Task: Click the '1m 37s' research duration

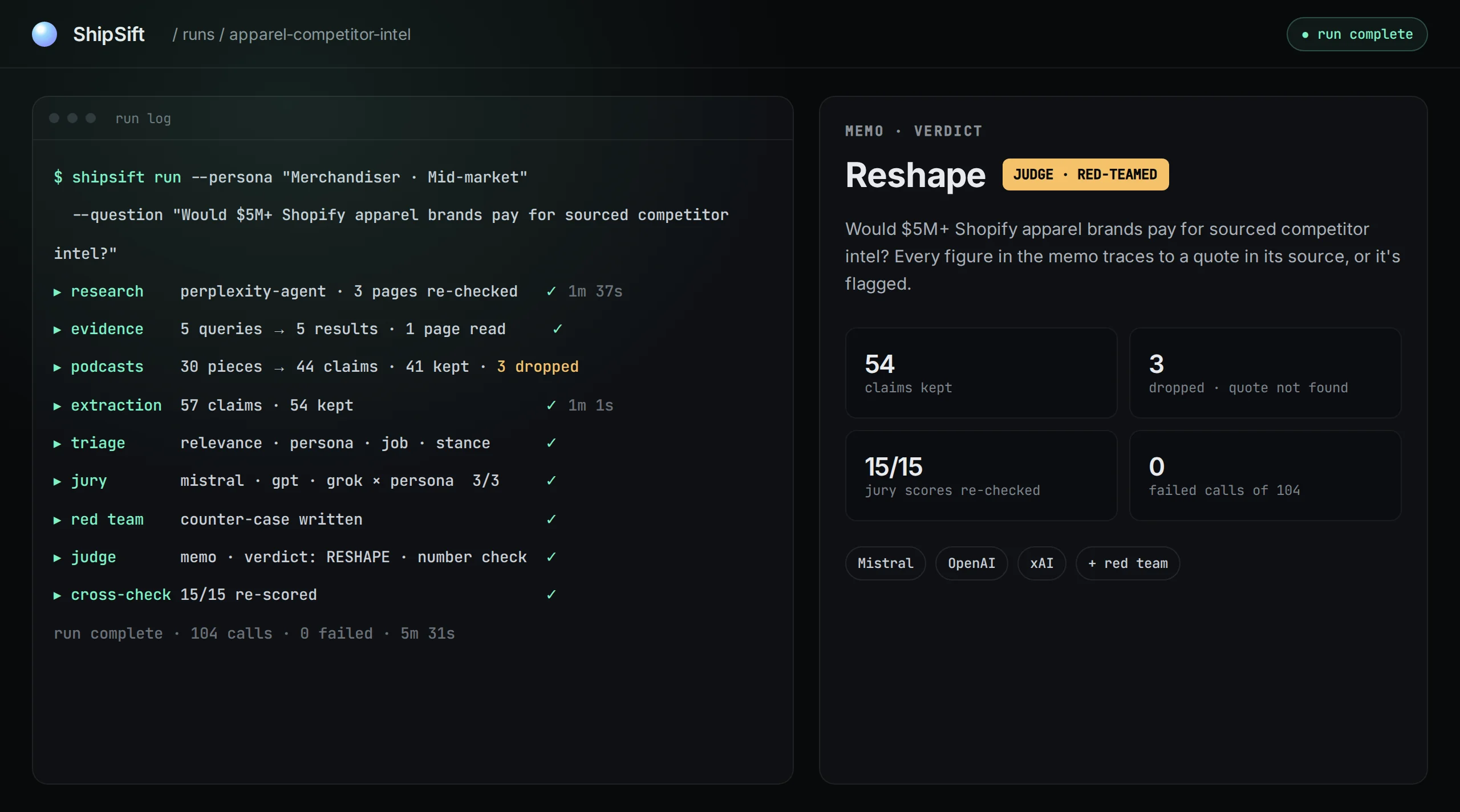Action: (595, 291)
